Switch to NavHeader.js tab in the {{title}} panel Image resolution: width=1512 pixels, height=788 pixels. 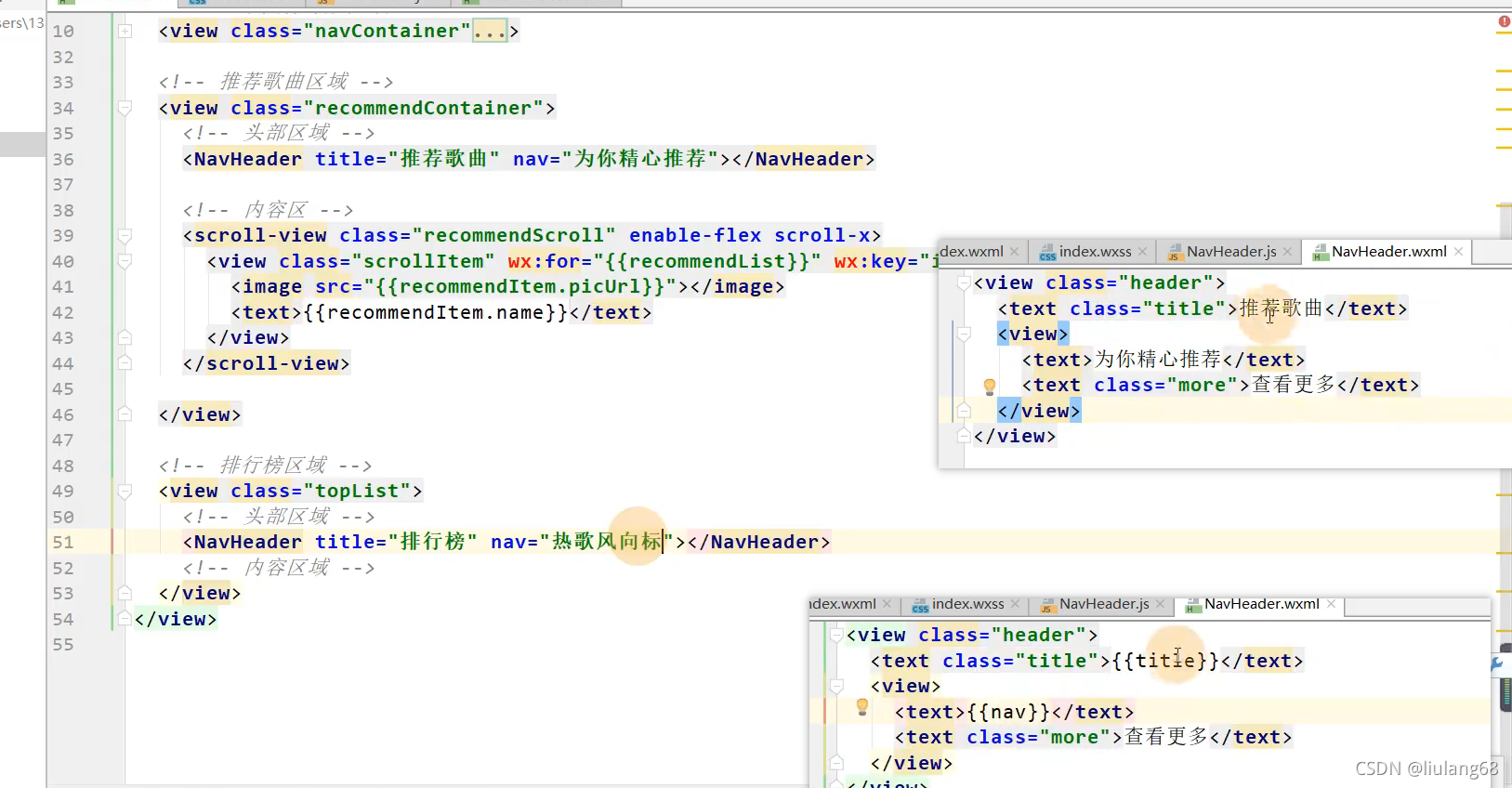pos(1102,604)
